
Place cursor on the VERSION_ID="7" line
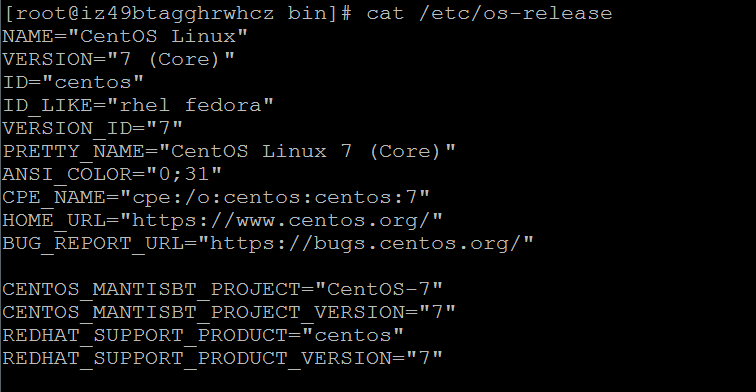93,129
